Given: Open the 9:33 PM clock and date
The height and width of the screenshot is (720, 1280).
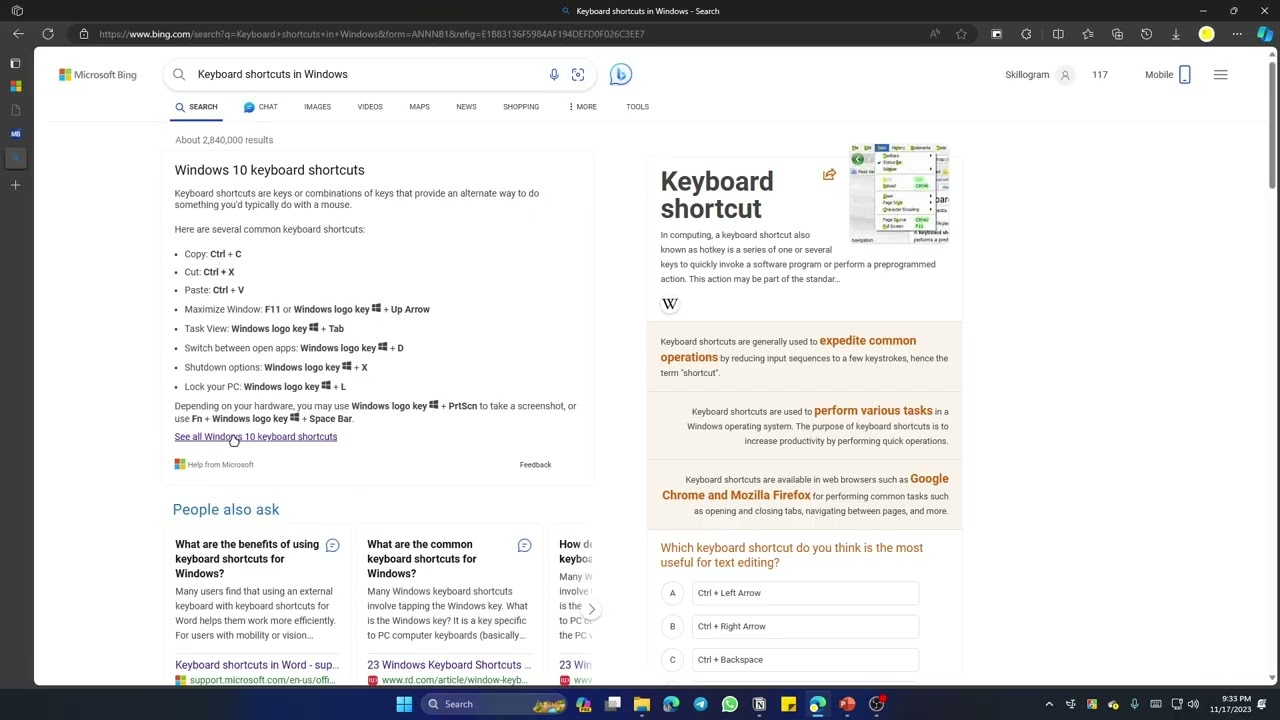Looking at the screenshot, I should click(1231, 704).
